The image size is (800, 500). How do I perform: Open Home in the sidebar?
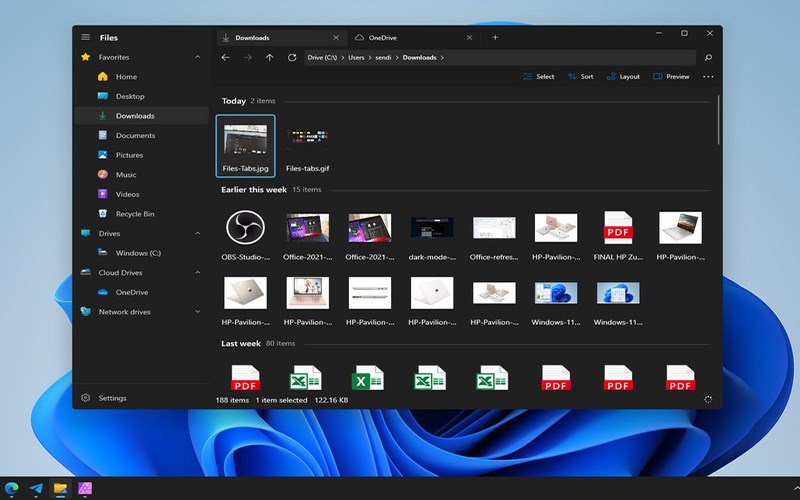pos(141,77)
